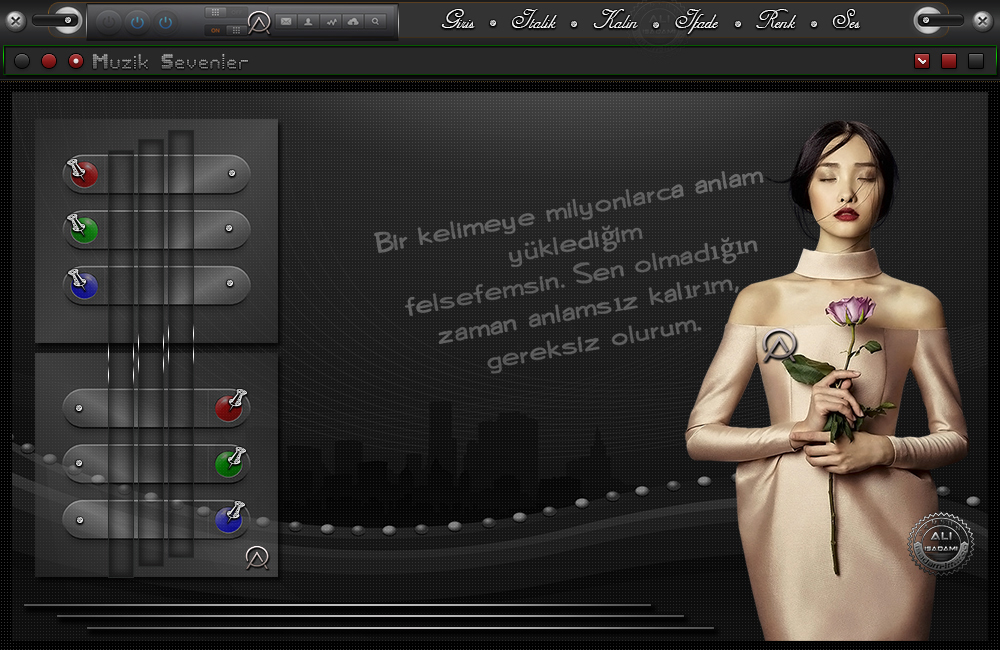Click the first blue power icon
This screenshot has width=1000, height=650.
tap(138, 20)
